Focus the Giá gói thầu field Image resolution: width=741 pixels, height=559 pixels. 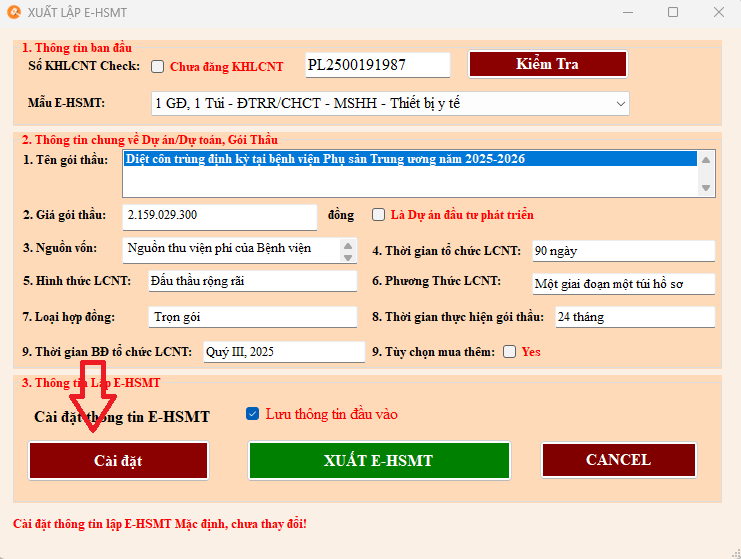click(x=219, y=217)
